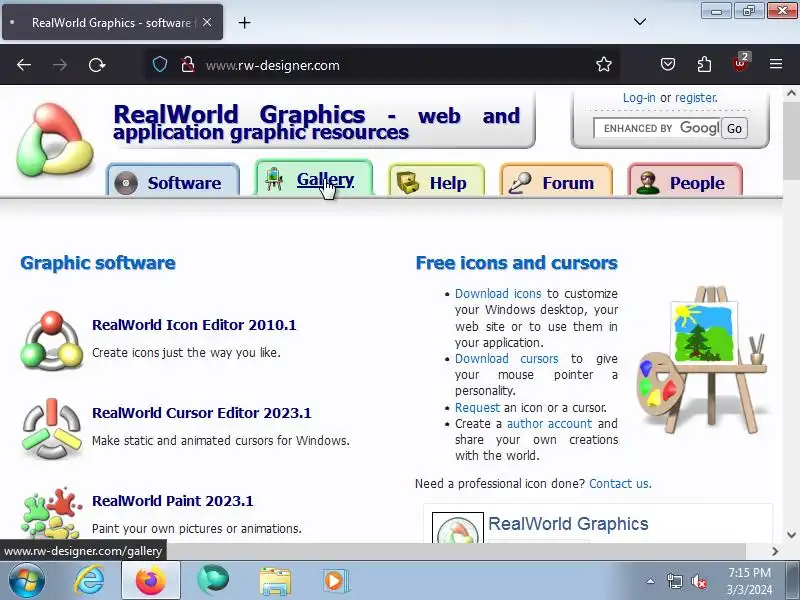Go back with the browser back arrow
The image size is (800, 600).
(24, 65)
